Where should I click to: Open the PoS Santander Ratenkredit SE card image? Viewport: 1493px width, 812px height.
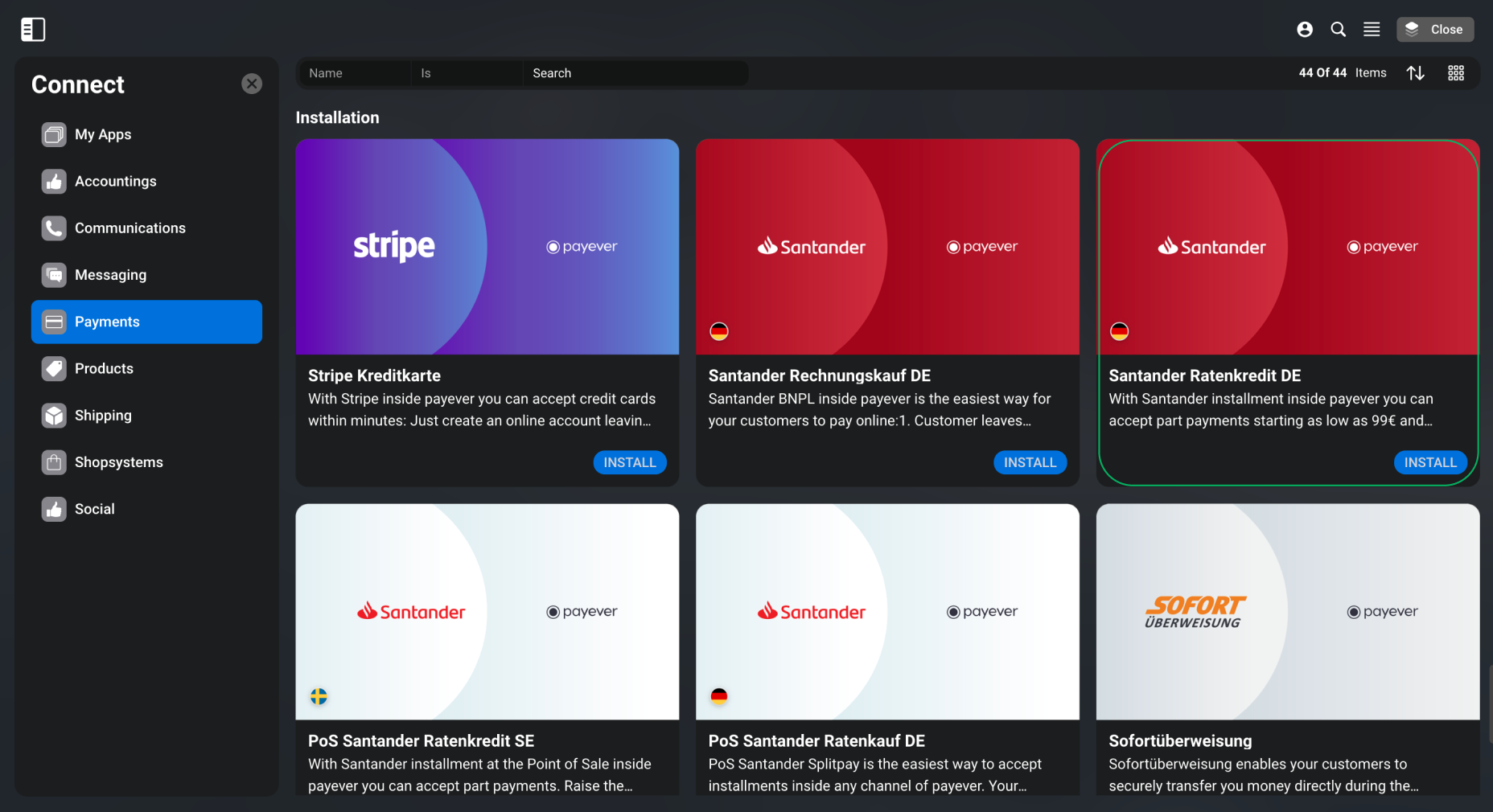coord(487,612)
